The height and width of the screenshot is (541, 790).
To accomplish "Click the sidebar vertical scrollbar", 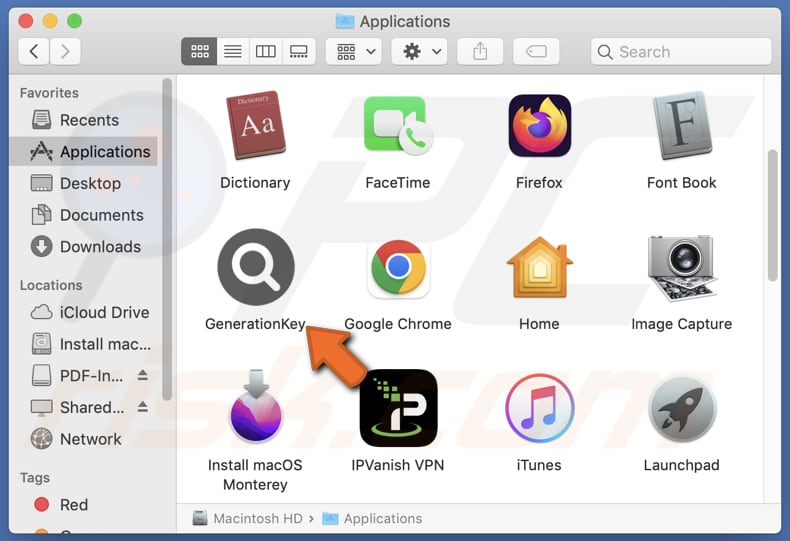I will coord(167,239).
